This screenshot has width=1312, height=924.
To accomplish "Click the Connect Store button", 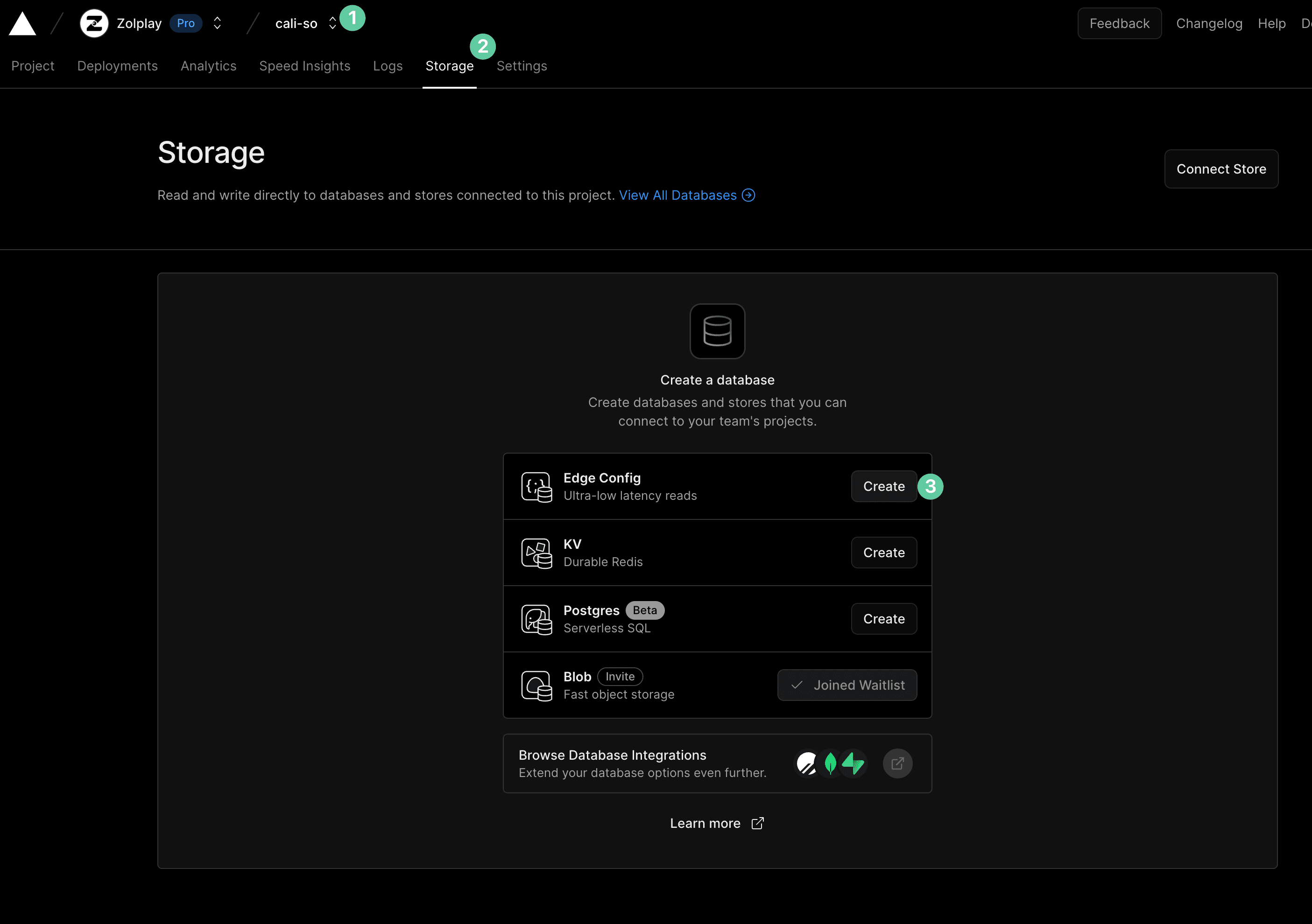I will coord(1221,168).
